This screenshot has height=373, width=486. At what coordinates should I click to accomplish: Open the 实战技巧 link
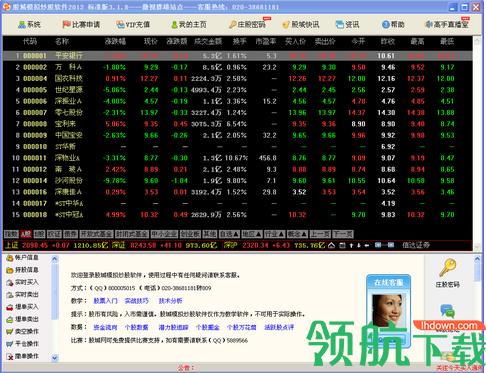(x=137, y=301)
